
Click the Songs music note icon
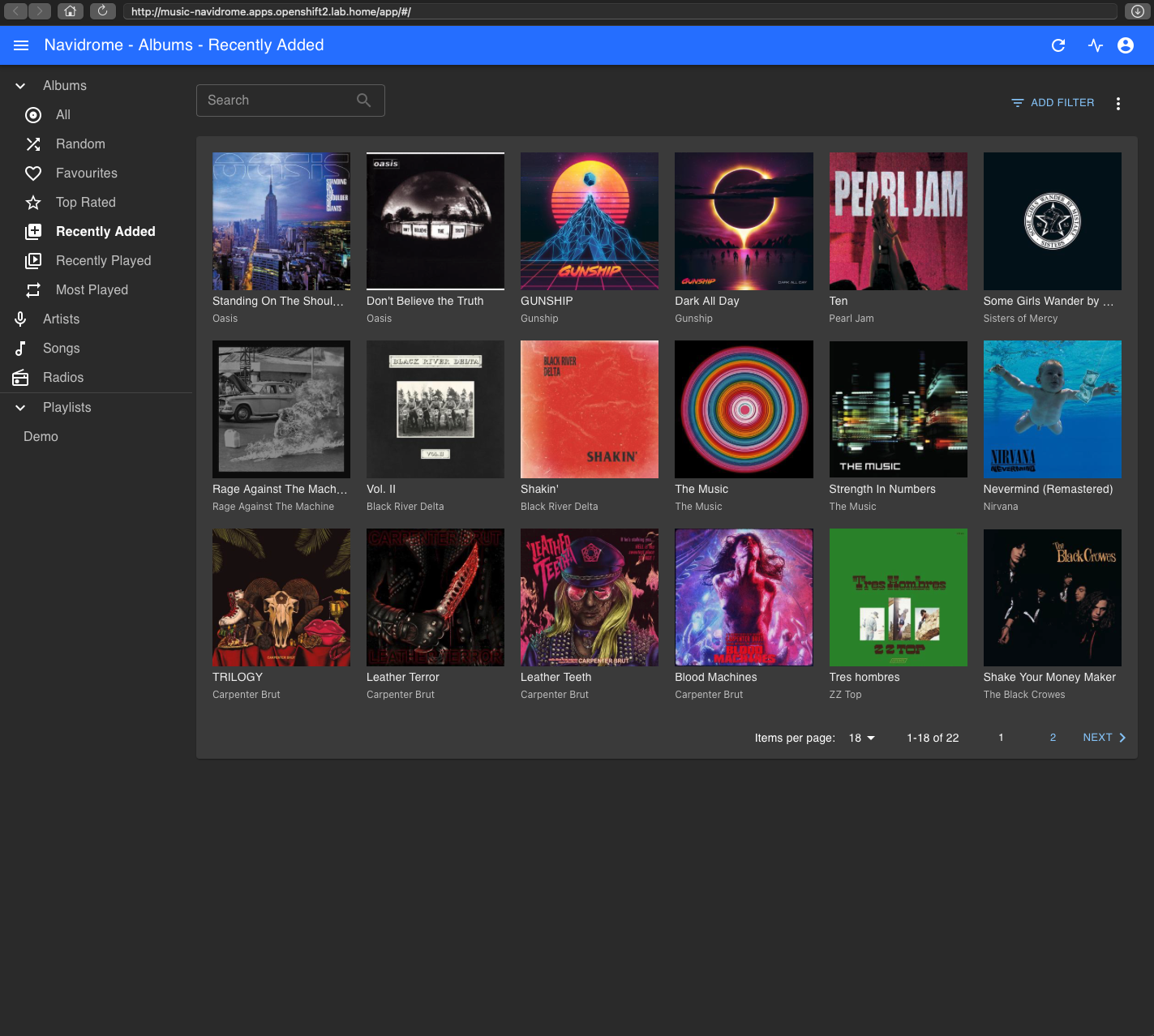tap(20, 349)
